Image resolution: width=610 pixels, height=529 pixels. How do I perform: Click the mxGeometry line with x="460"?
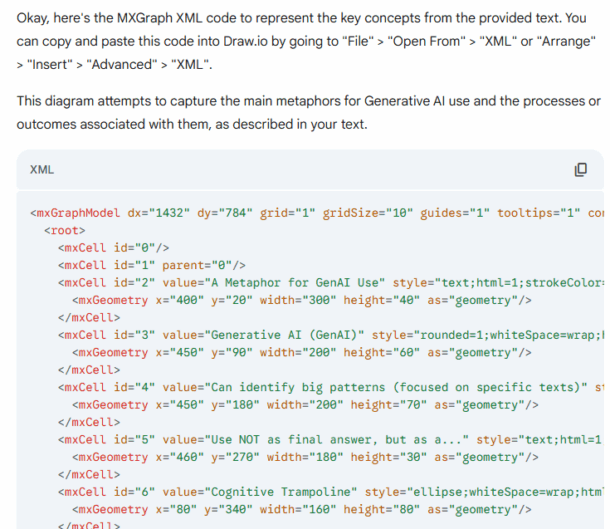click(305, 457)
